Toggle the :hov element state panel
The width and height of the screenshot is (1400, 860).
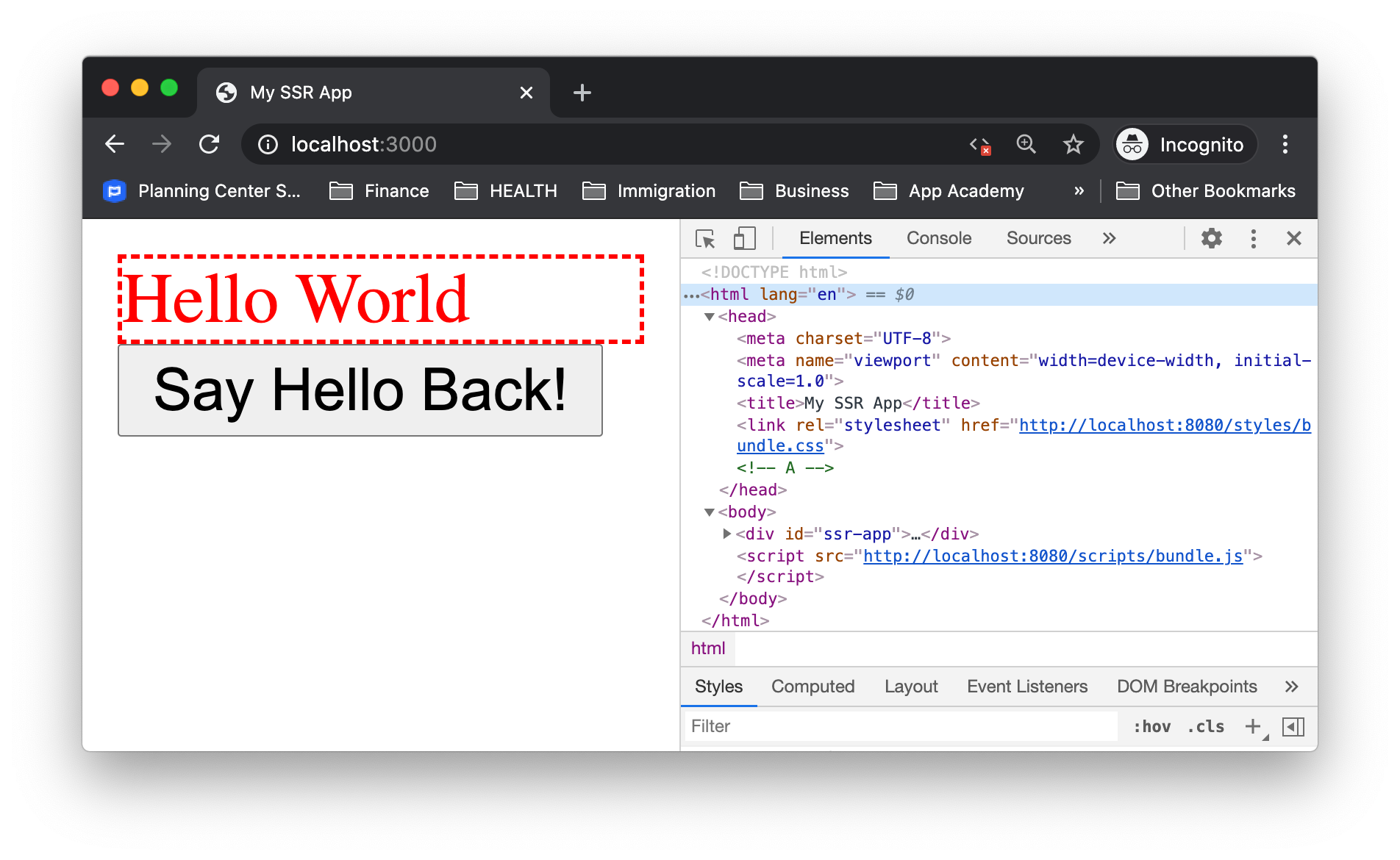(x=1152, y=727)
